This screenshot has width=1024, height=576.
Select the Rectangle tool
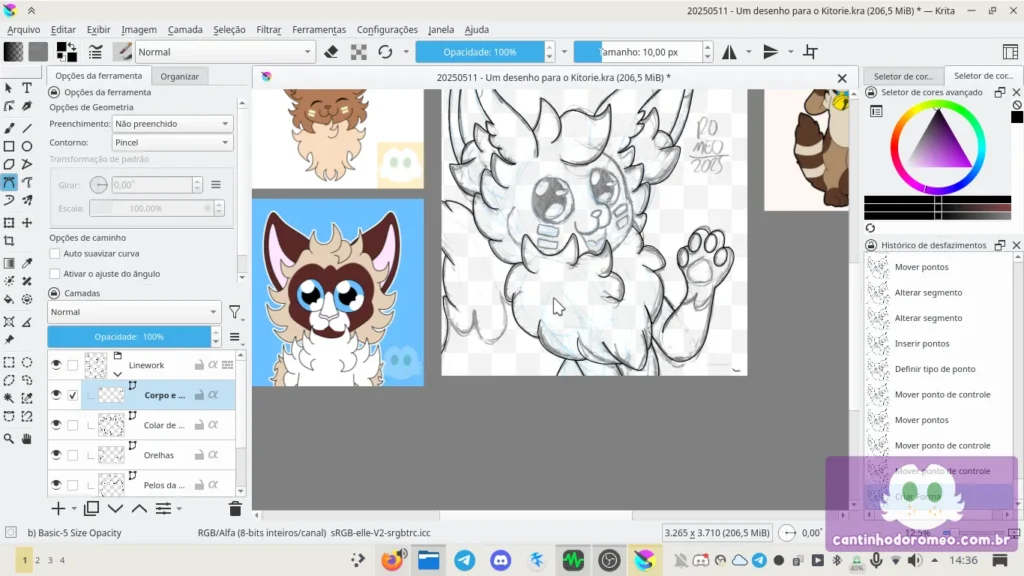click(x=9, y=146)
